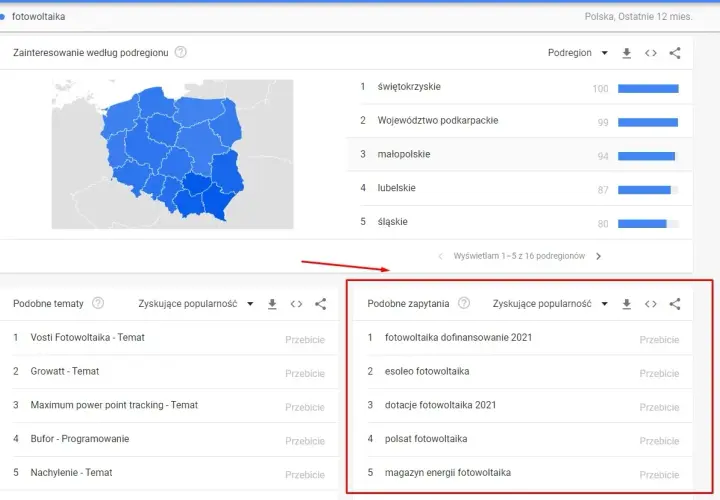The image size is (720, 500).
Task: Open Zyskujące popularność dropdown in Podobne tematy
Action: (196, 303)
